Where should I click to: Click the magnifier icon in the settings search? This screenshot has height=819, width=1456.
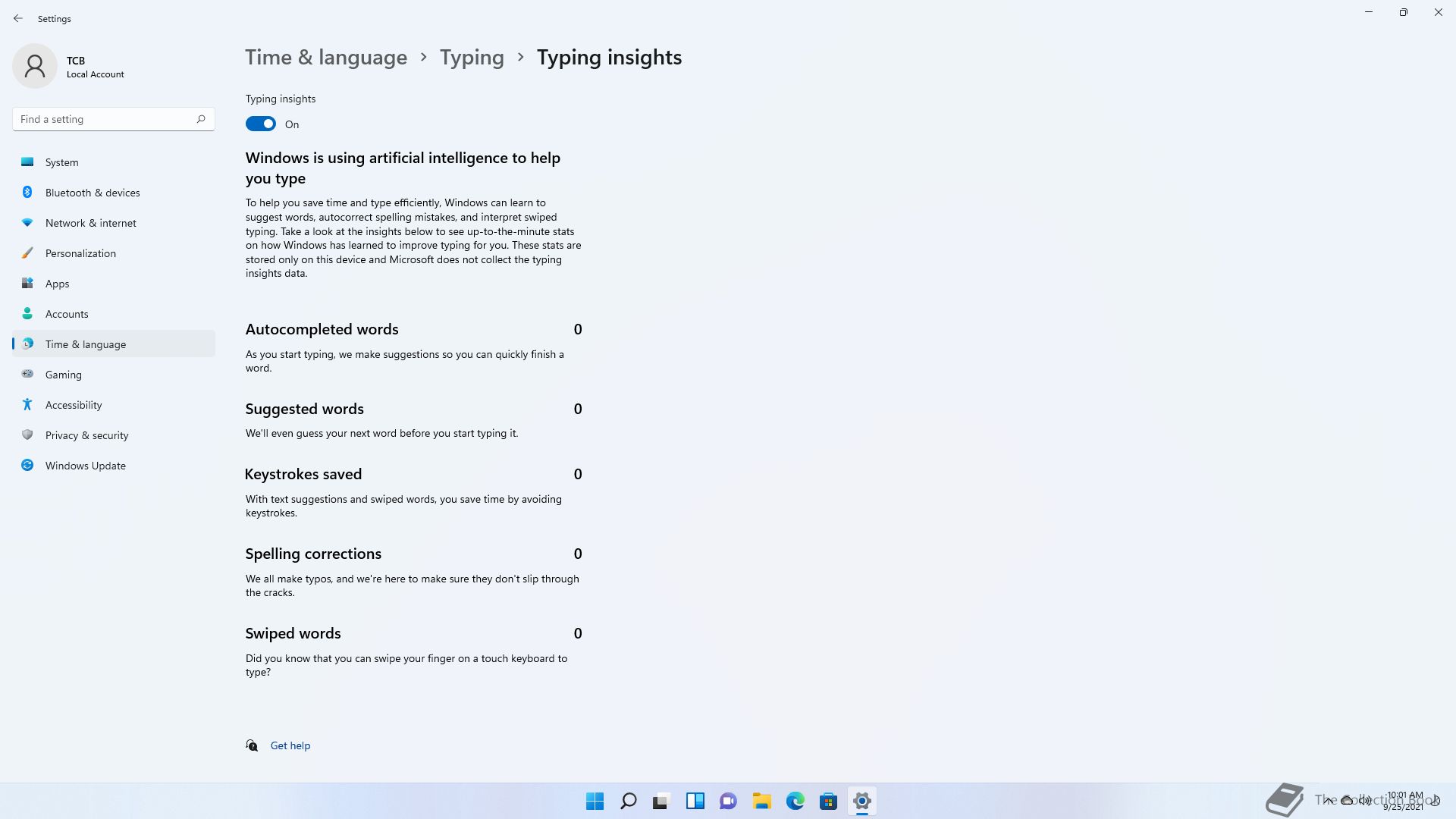201,119
